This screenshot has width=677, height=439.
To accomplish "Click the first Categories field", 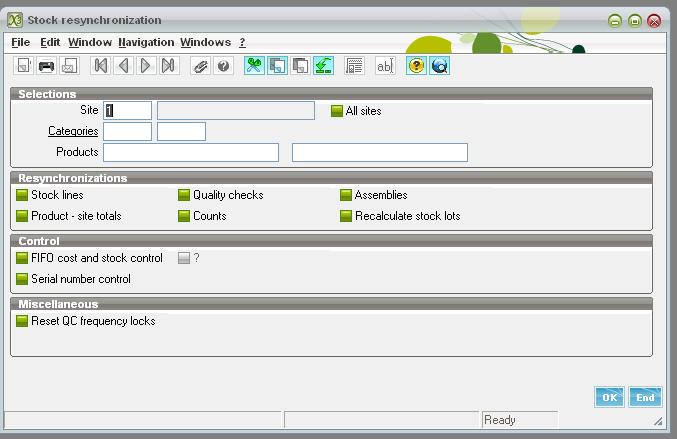I will pos(127,132).
